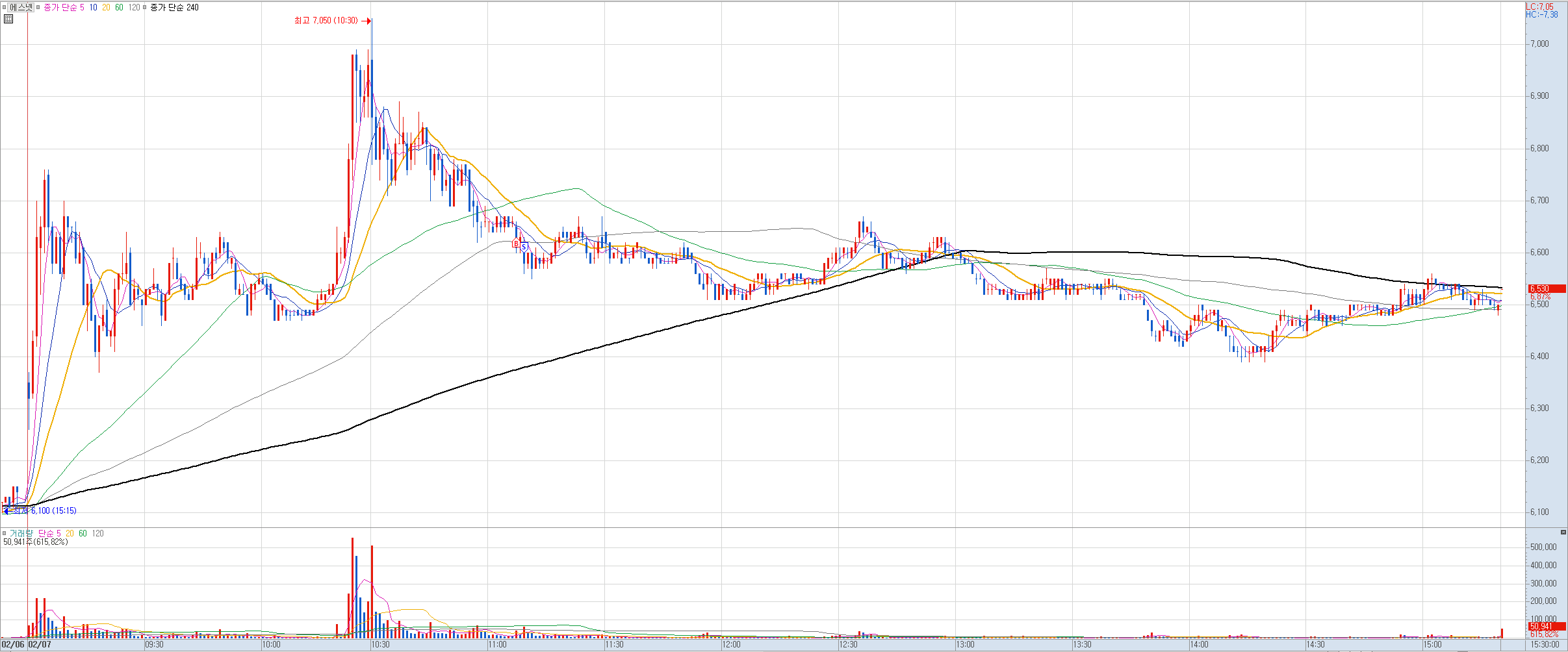Select the 종가 단순 240 legend label
Screen dimensions: 1568x652
[x=174, y=7]
